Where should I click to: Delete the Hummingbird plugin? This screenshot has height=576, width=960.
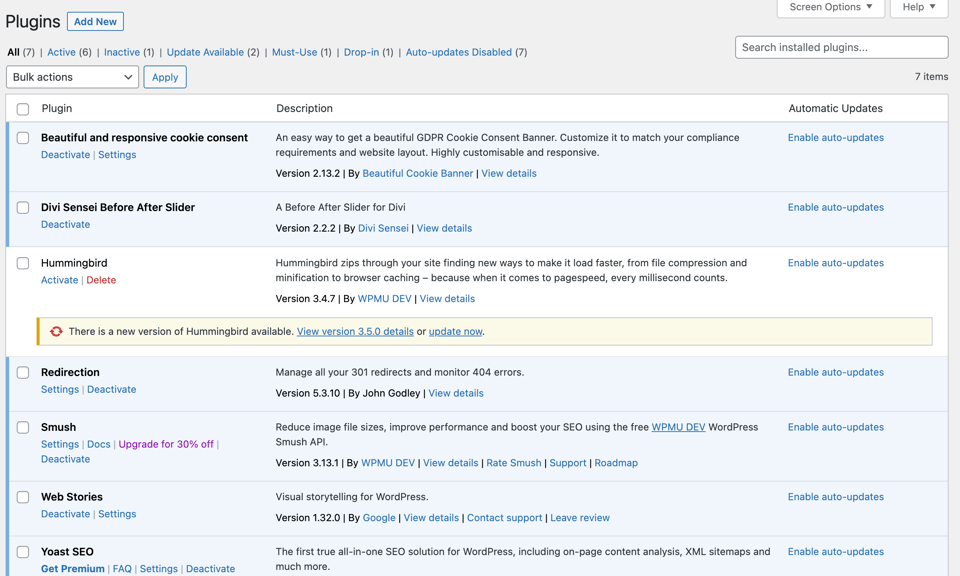pos(101,280)
